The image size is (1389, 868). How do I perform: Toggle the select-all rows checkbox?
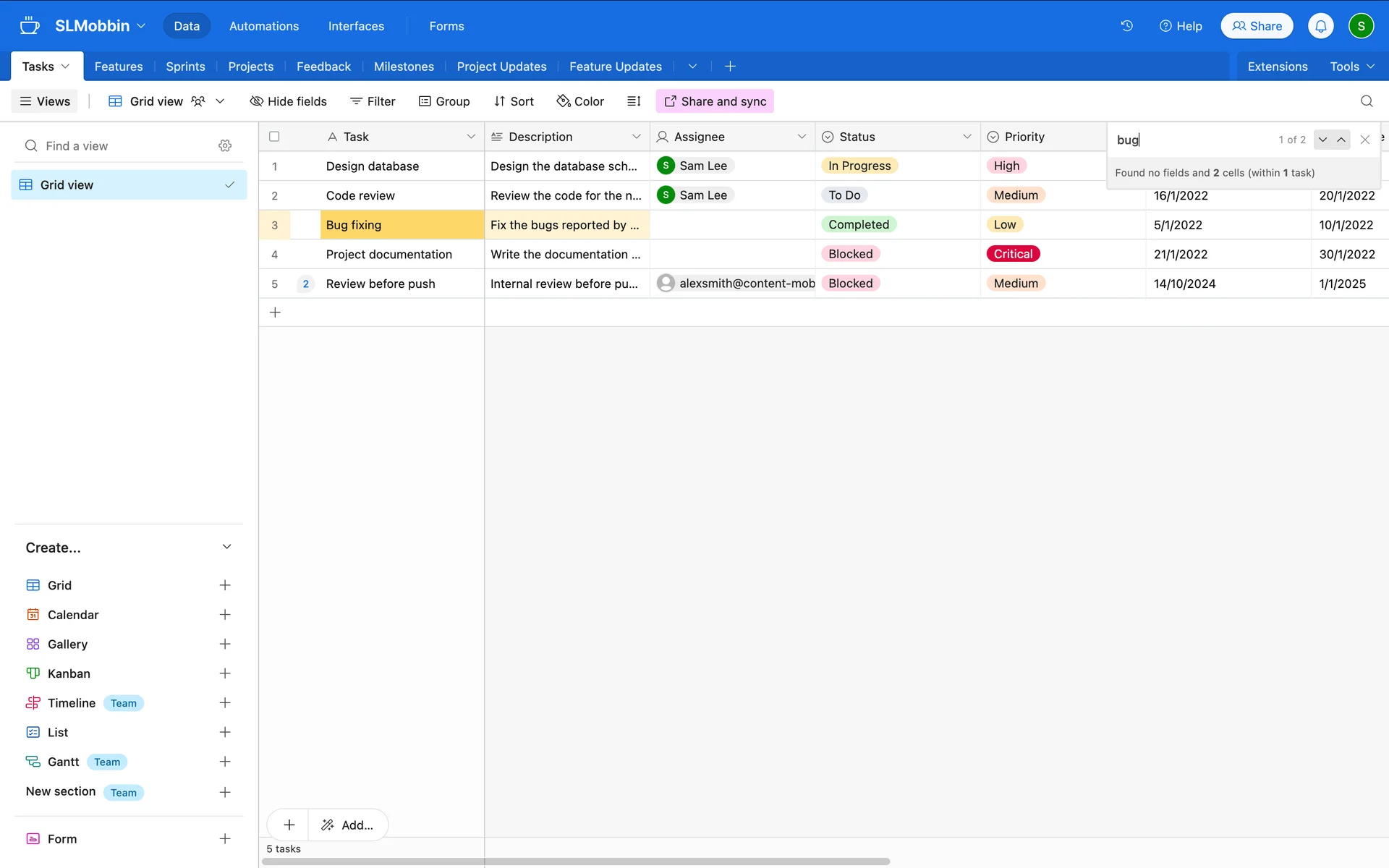click(x=274, y=137)
